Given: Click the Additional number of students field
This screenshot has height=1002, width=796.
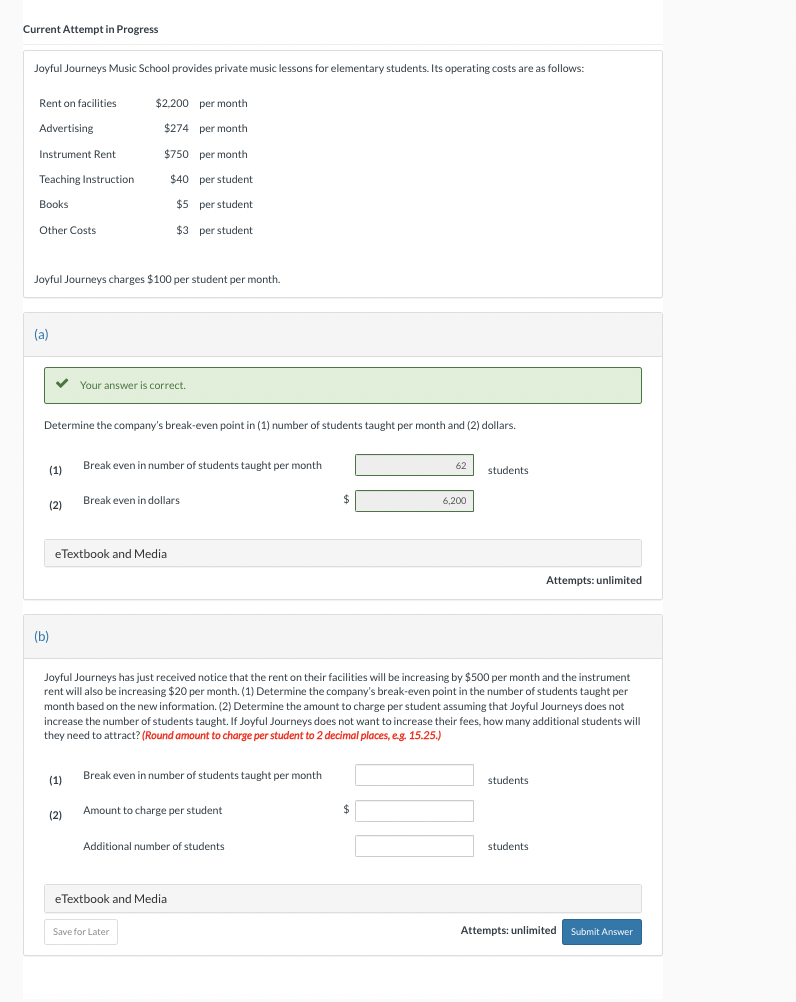Looking at the screenshot, I should click(x=414, y=846).
